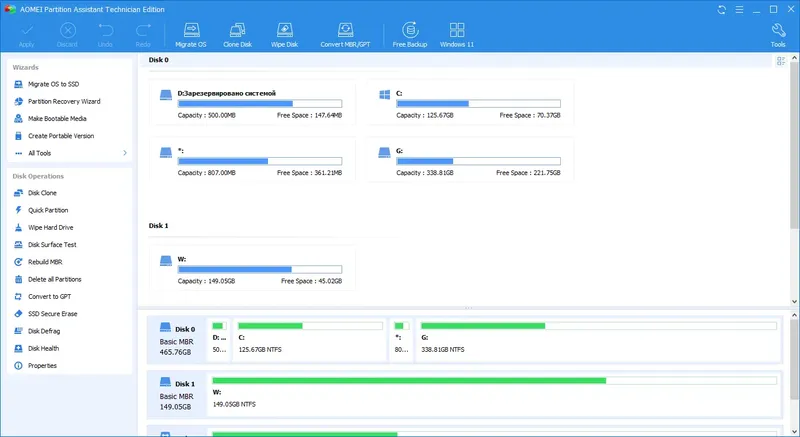Select Convert to GPT operation
800x437 pixels.
click(x=49, y=297)
